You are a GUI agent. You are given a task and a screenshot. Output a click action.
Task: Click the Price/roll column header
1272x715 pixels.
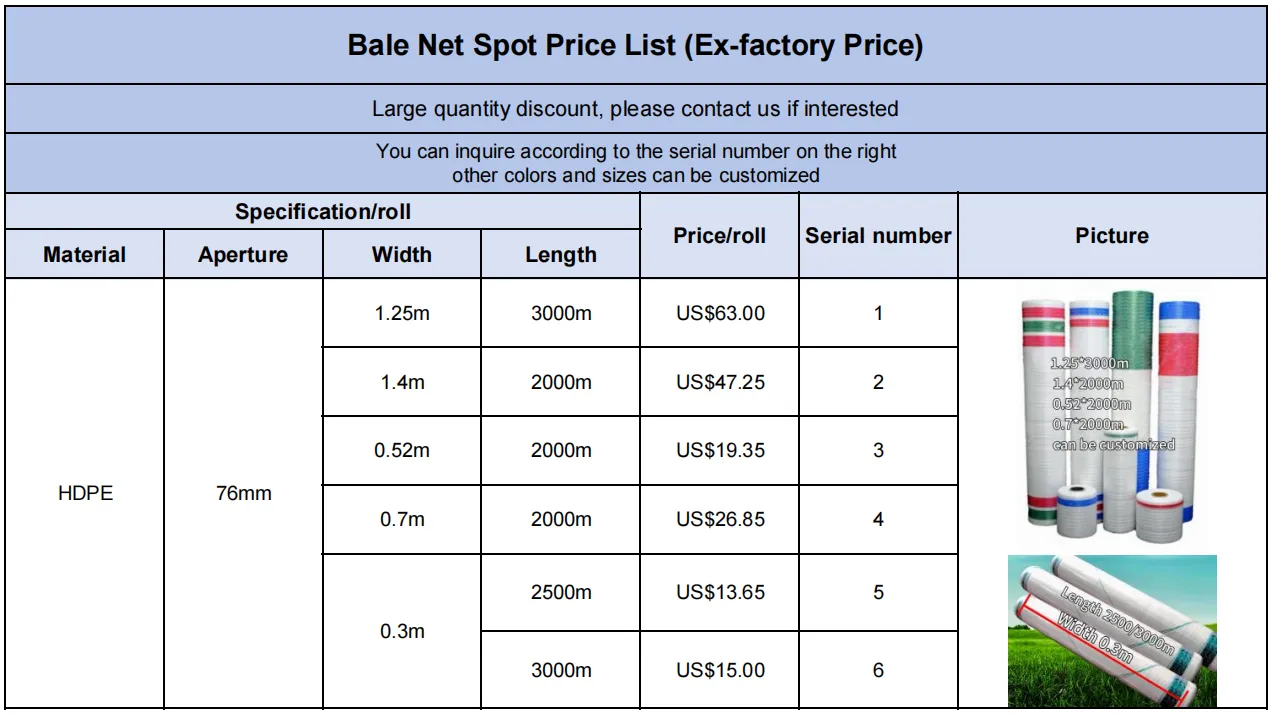[720, 236]
